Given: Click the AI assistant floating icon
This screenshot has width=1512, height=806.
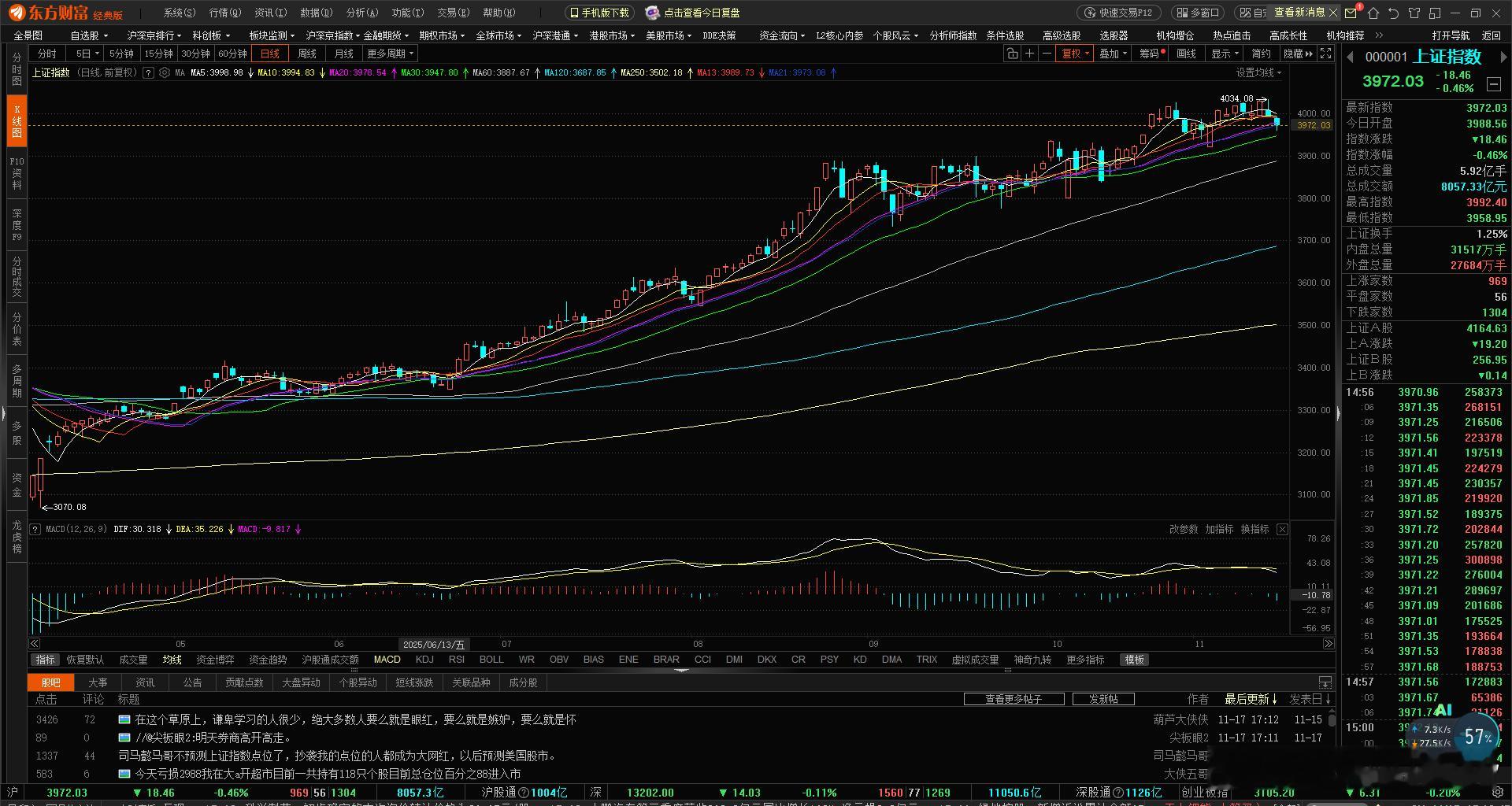Looking at the screenshot, I should pyautogui.click(x=1443, y=710).
